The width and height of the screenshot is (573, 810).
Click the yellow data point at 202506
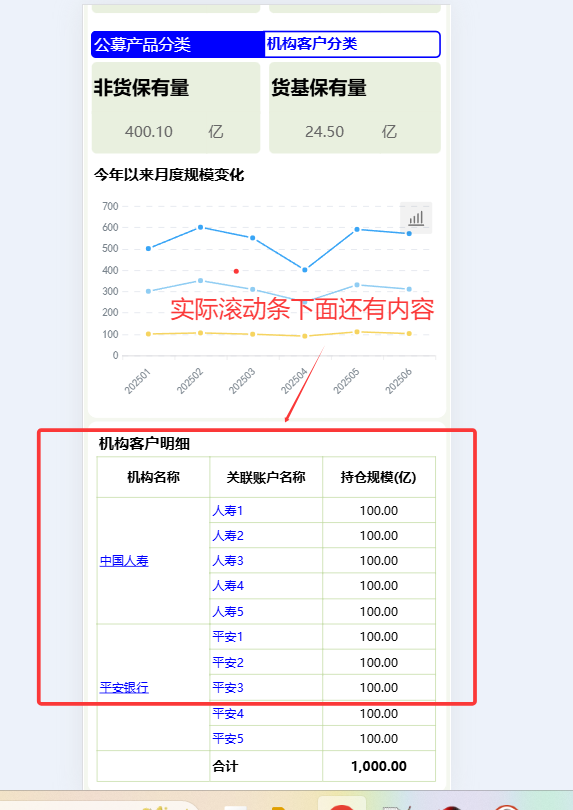(409, 334)
